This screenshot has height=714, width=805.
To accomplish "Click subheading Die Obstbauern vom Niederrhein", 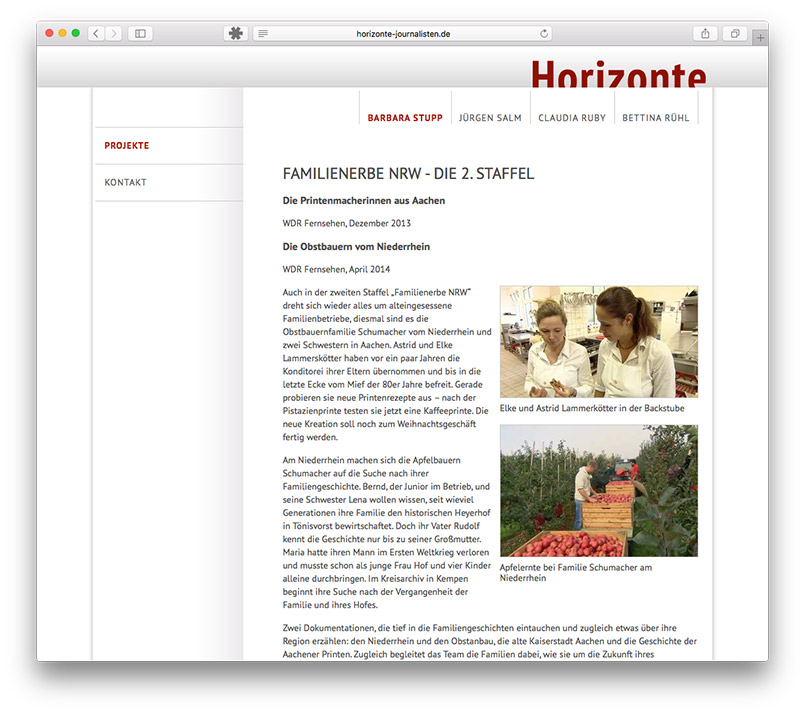I will click(x=356, y=246).
